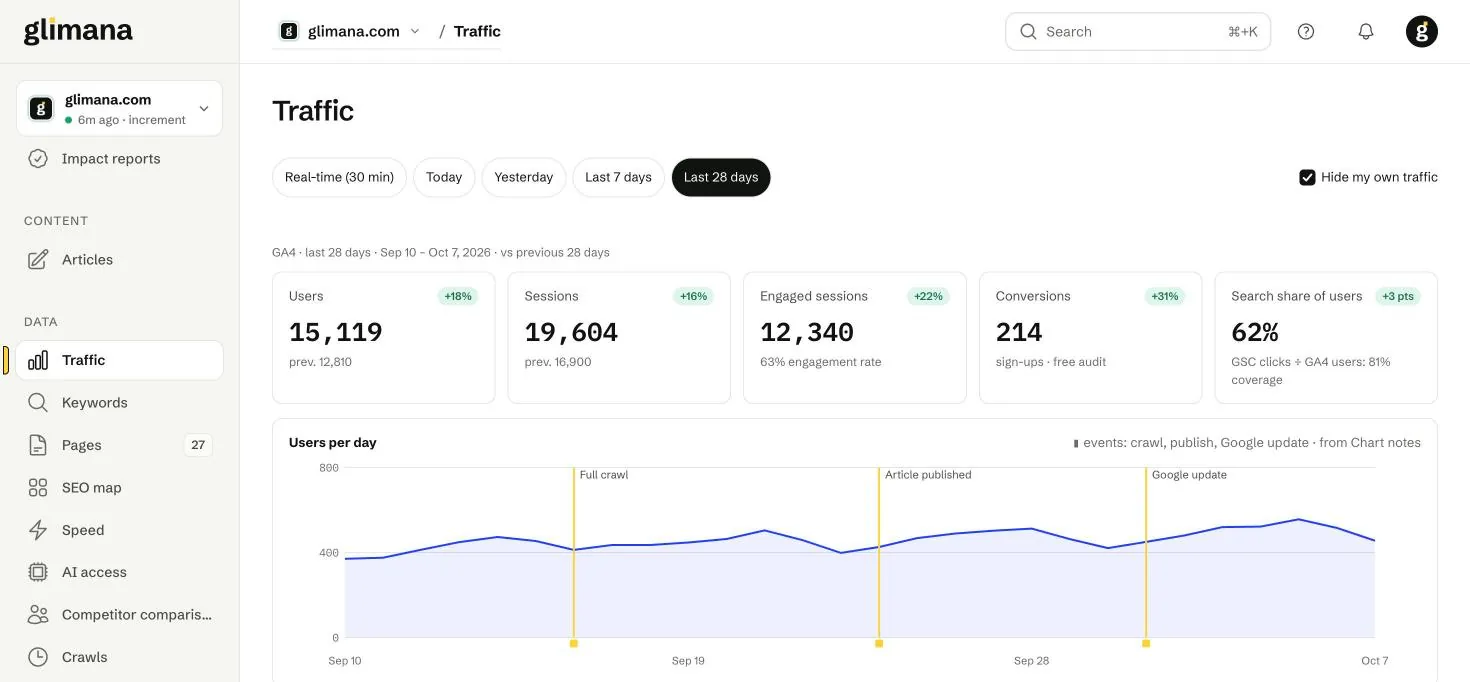Click the Search share value 62%
This screenshot has width=1470, height=682.
click(1255, 332)
